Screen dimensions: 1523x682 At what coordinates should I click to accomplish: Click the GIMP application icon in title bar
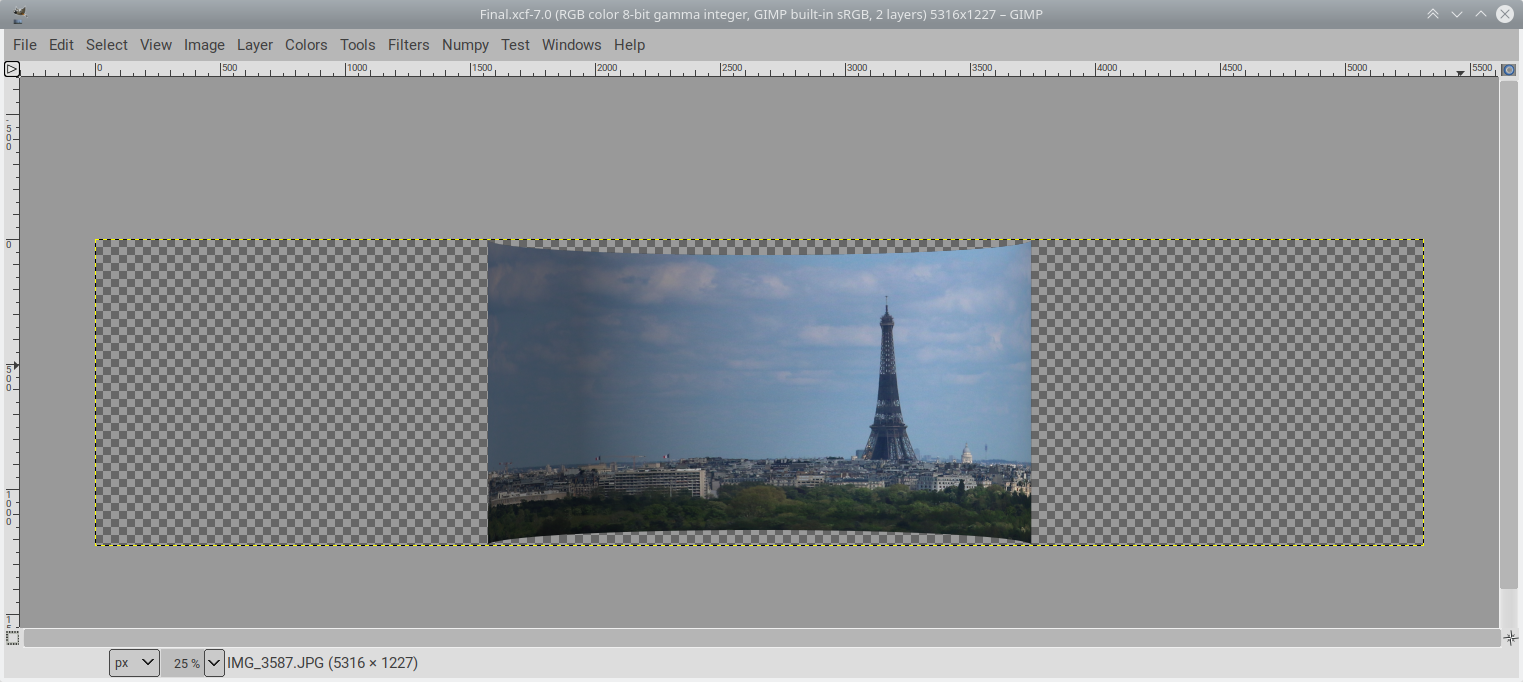pos(19,14)
